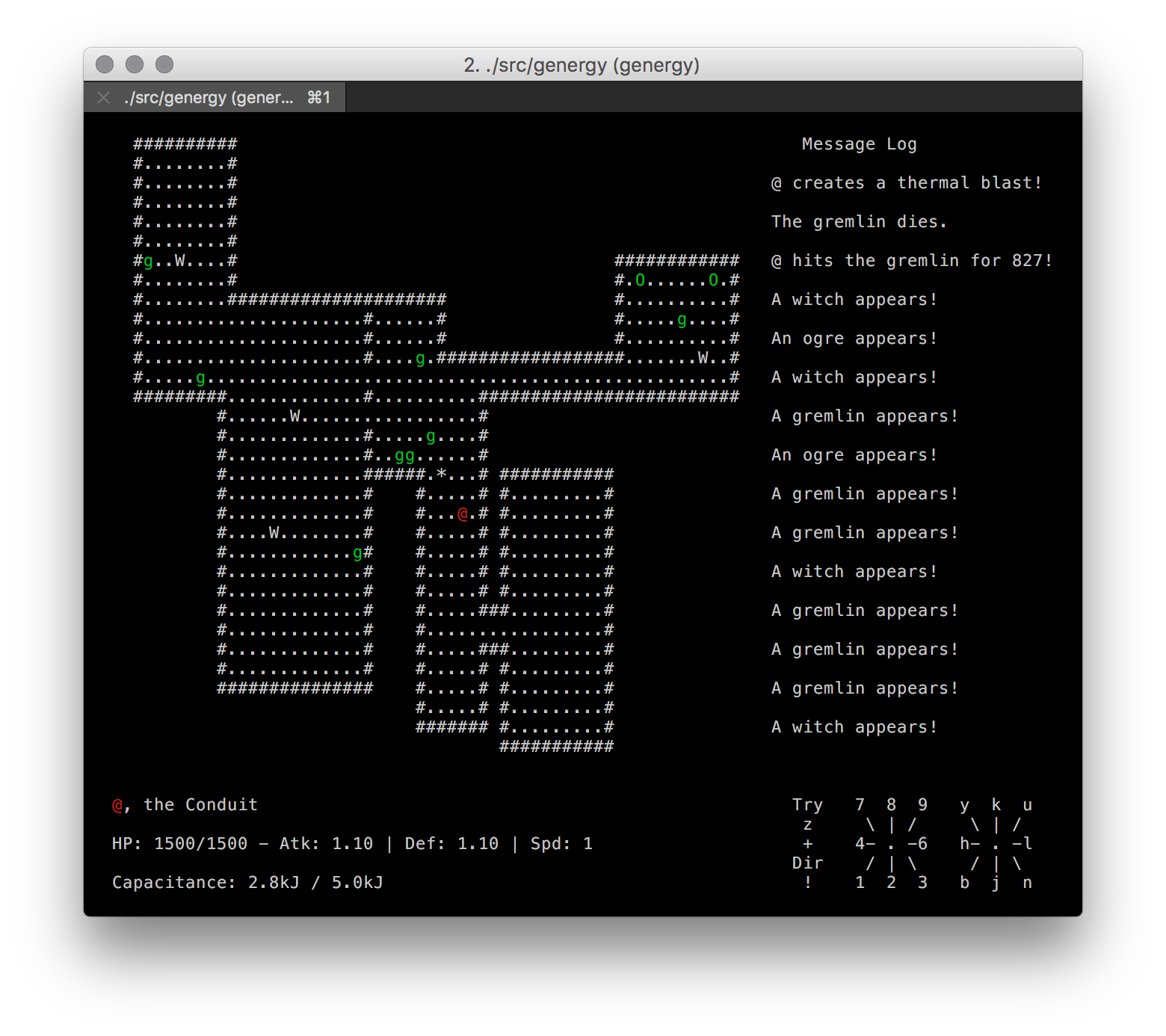The height and width of the screenshot is (1036, 1166).
Task: Click the '@ hits the gremlin for 827!' message
Action: 911,261
